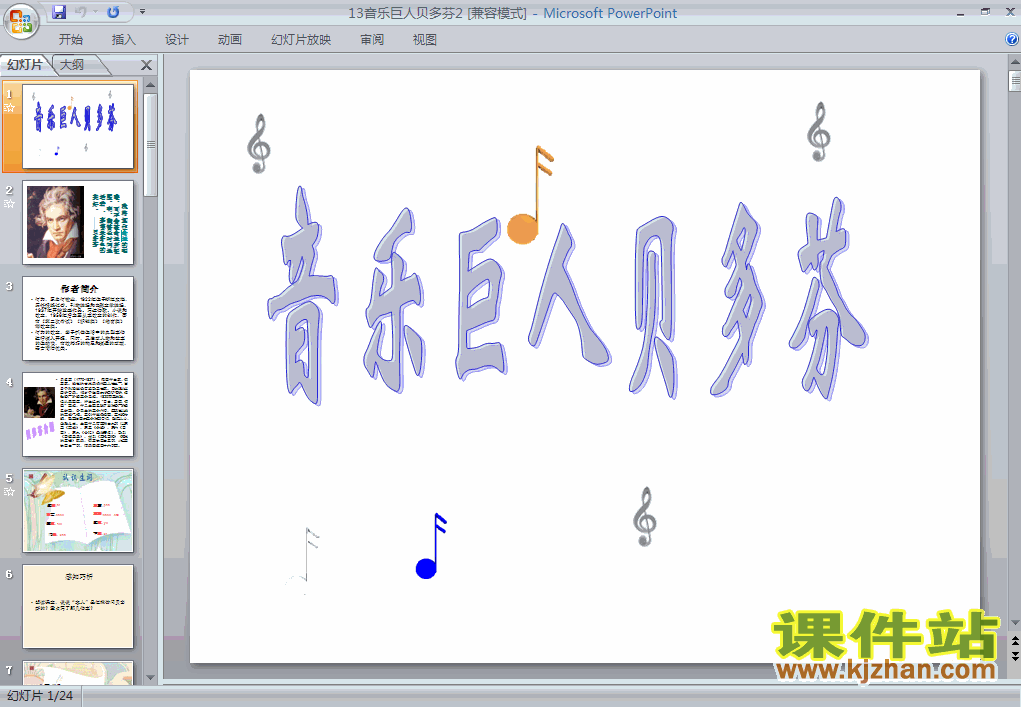1021x707 pixels.
Task: Select slide 1 thumbnail with WordArt title
Action: [78, 126]
